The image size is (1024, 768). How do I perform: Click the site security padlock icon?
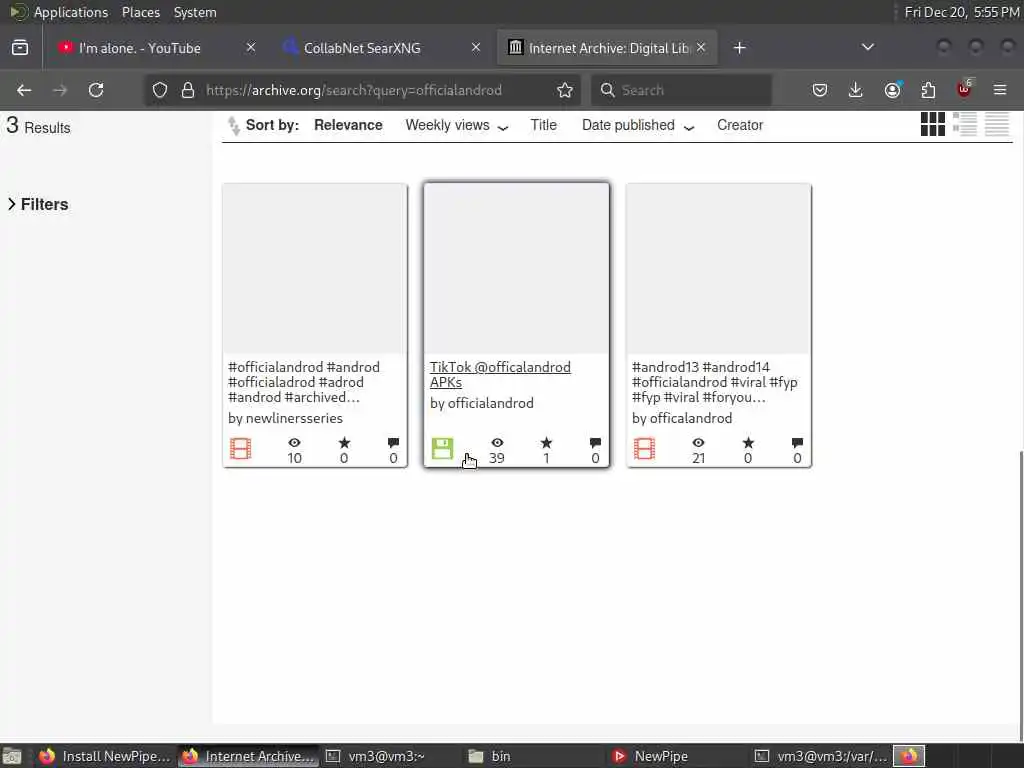(x=188, y=90)
